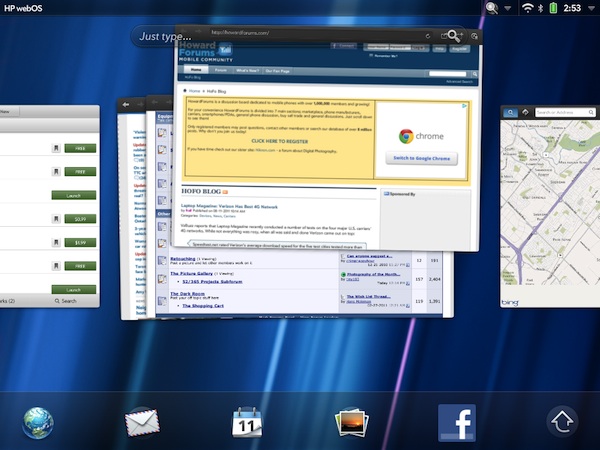Click the $1.99 price button in the App Catalog

tap(80, 242)
